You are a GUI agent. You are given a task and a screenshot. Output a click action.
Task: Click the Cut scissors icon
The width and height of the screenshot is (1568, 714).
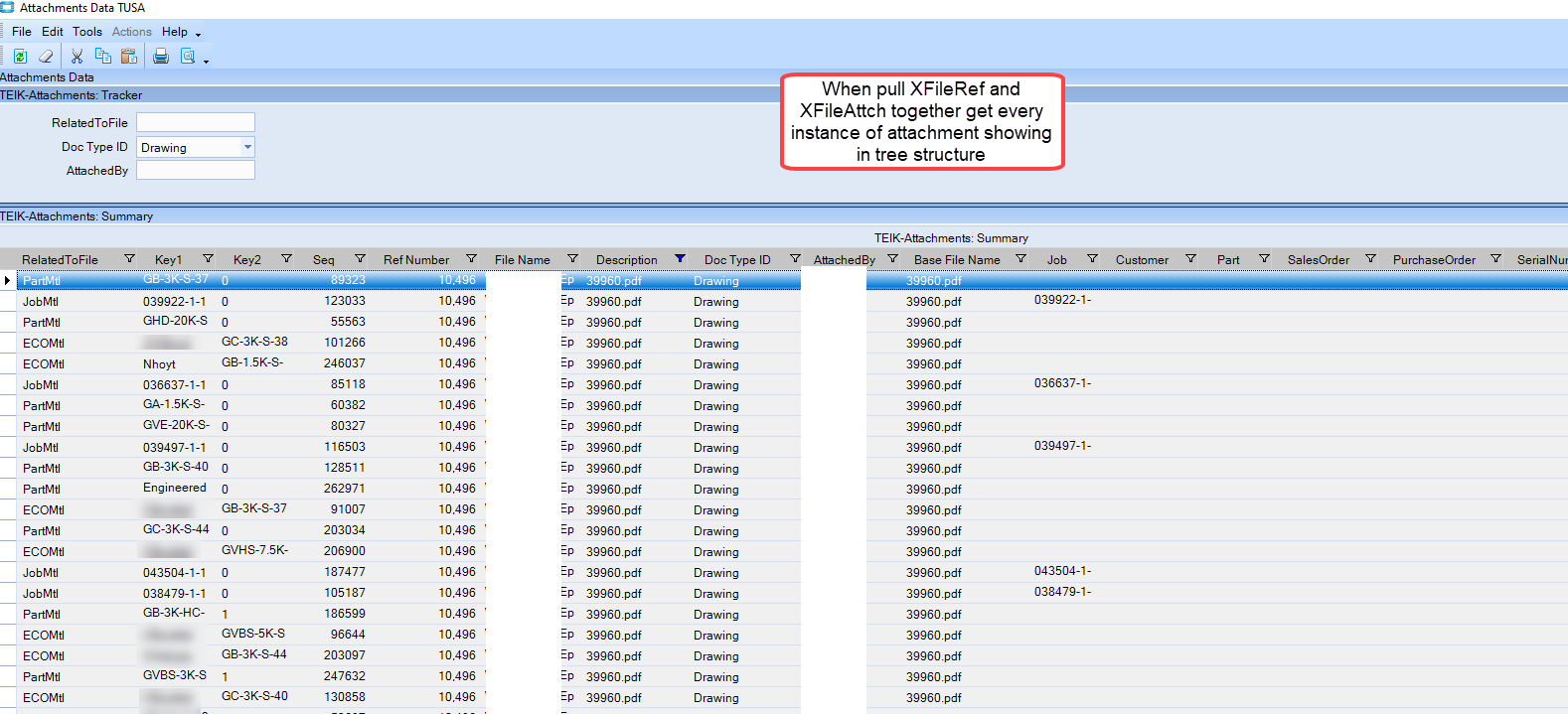tap(77, 57)
